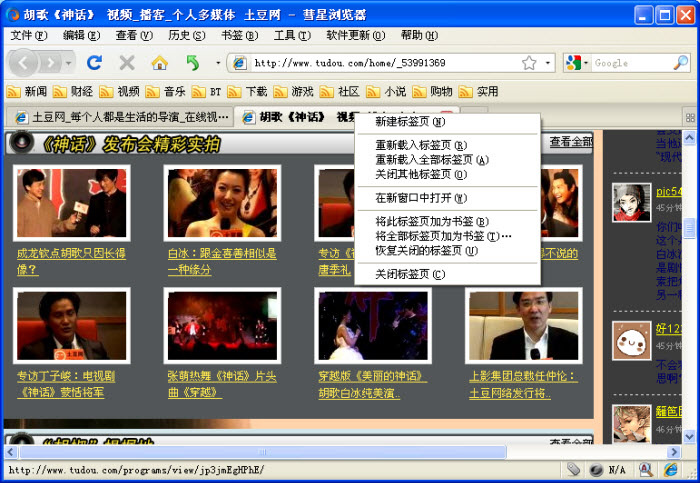This screenshot has width=700, height=483.
Task: Open the 软件更新 menu
Action: click(x=355, y=35)
